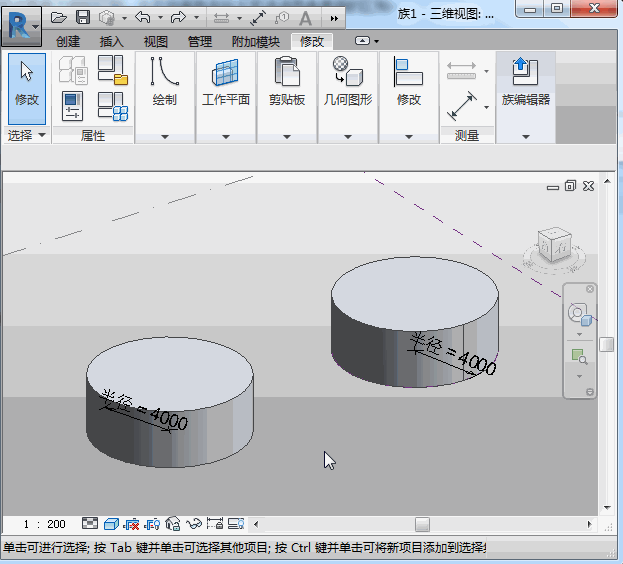Image resolution: width=623 pixels, height=564 pixels.
Task: Switch to the 插入 ribbon tab
Action: [x=112, y=41]
